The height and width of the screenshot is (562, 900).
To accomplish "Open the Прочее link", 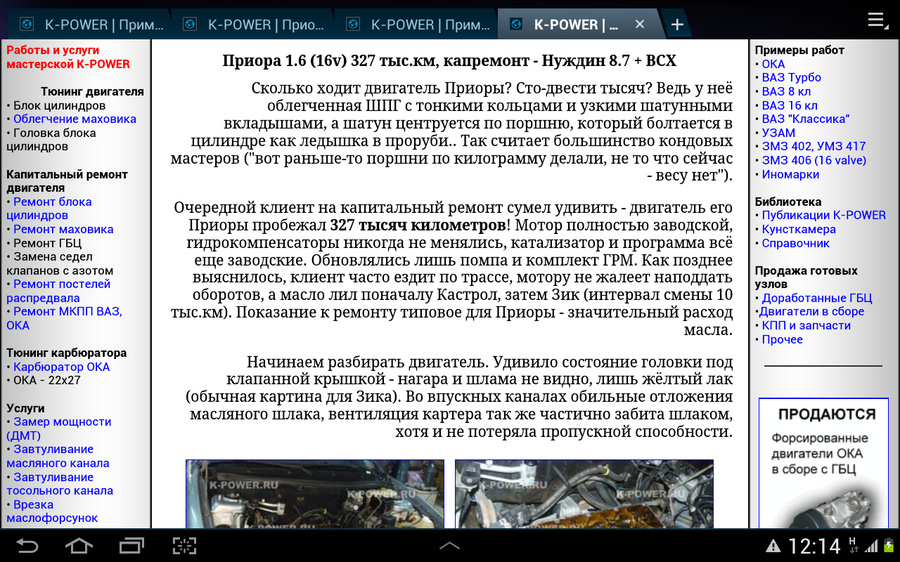I will point(782,339).
